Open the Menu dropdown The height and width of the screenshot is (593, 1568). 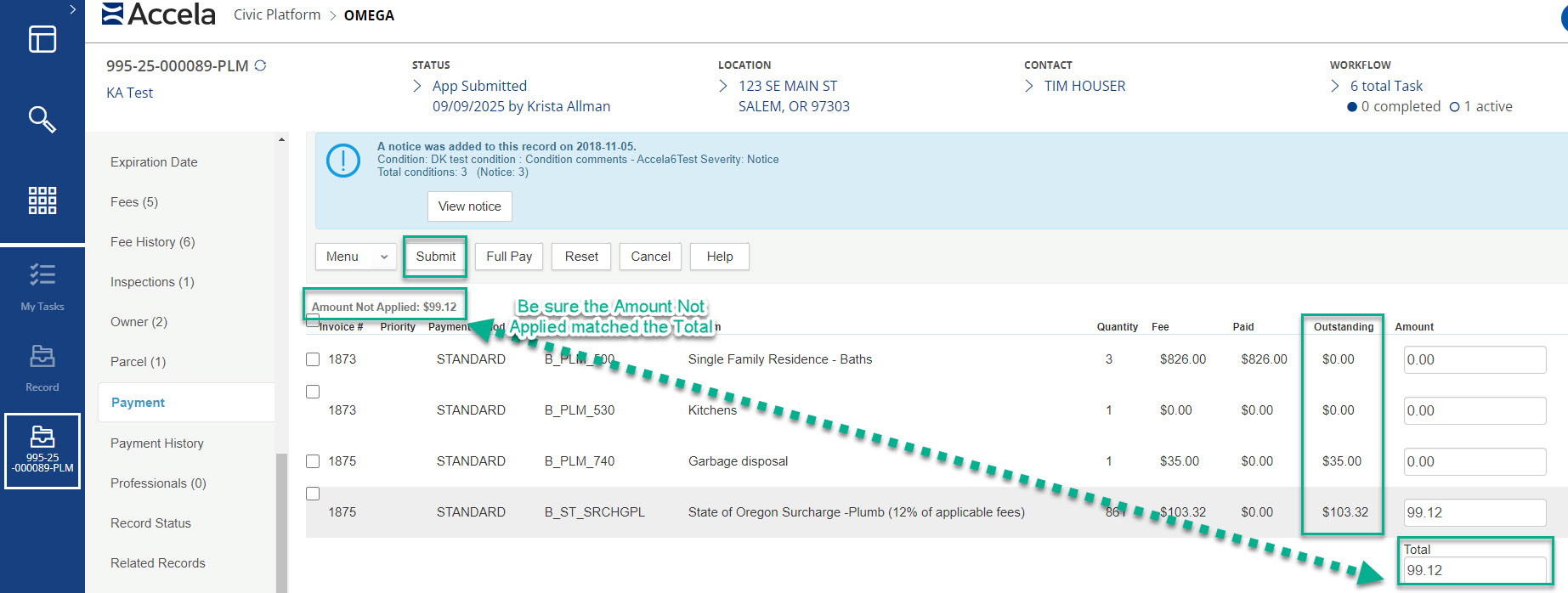355,257
